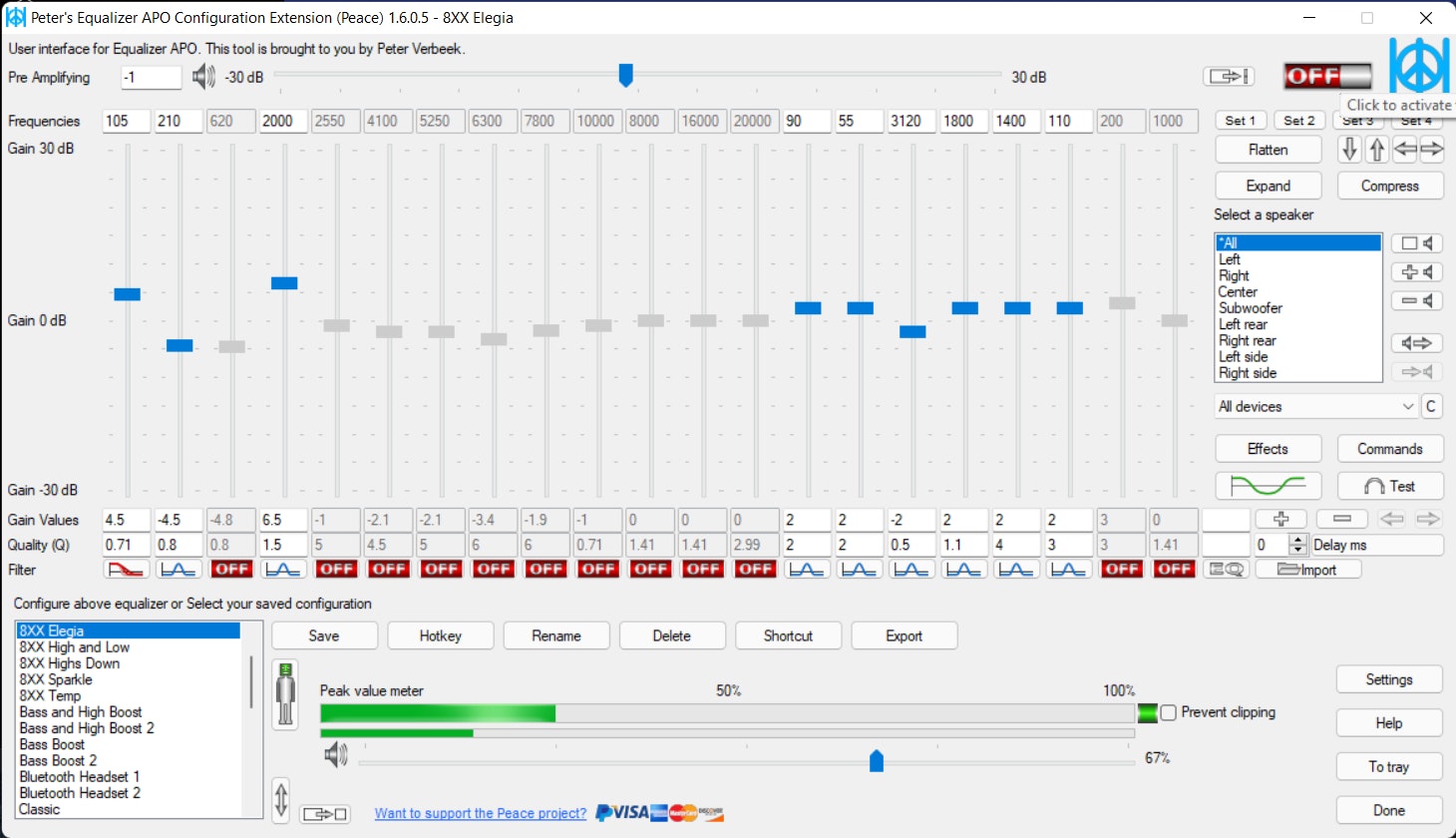Open the All devices dropdown
This screenshot has height=838, width=1456.
(1315, 406)
